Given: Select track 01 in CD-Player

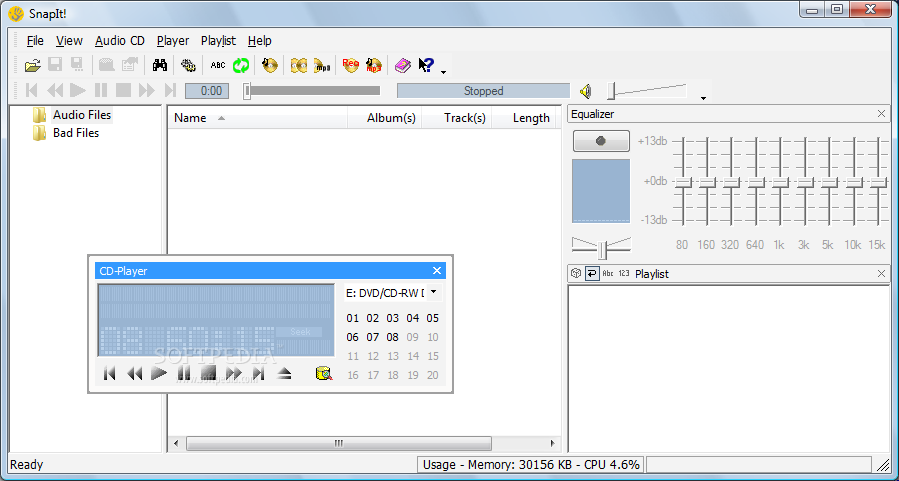Looking at the screenshot, I should [x=353, y=318].
